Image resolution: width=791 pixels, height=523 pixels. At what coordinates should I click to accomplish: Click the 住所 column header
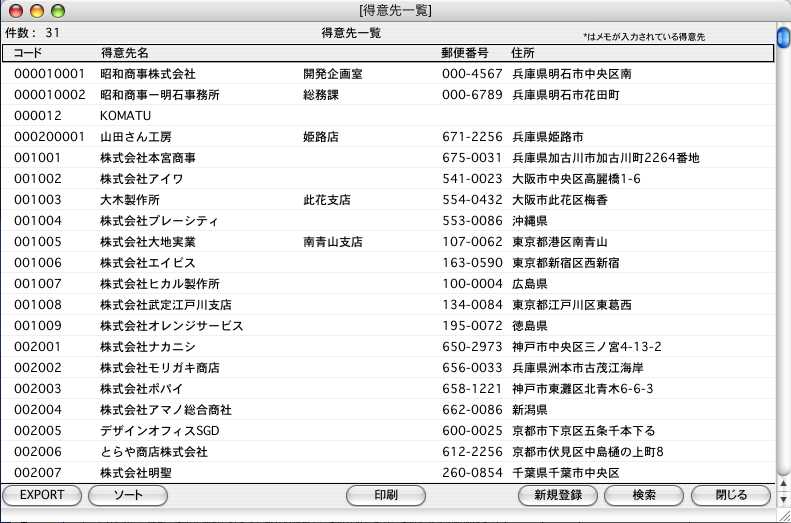click(x=522, y=52)
